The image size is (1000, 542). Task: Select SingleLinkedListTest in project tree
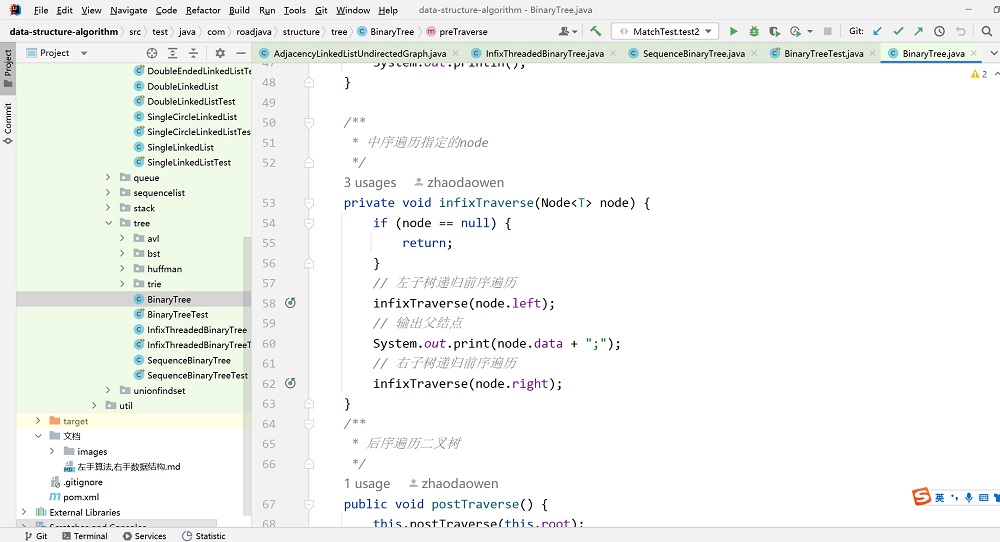tap(189, 162)
